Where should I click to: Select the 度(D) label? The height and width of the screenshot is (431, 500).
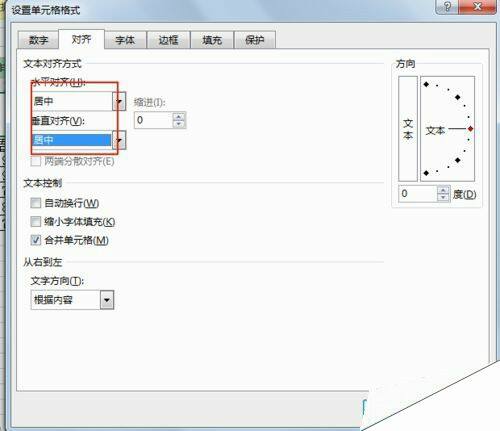(x=464, y=194)
